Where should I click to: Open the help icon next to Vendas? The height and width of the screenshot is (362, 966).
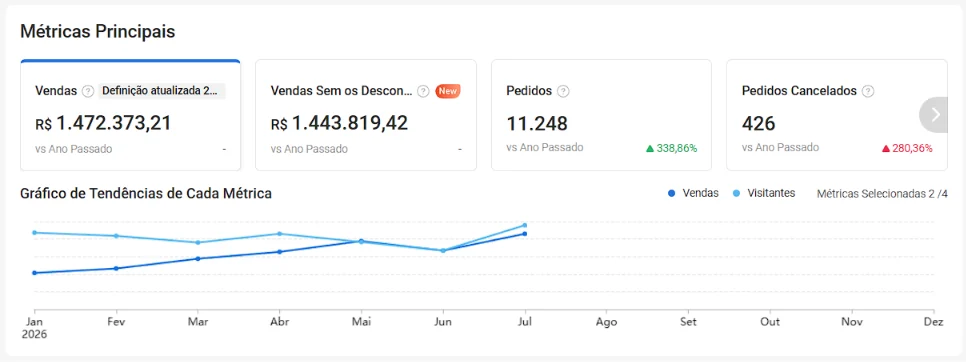point(88,91)
